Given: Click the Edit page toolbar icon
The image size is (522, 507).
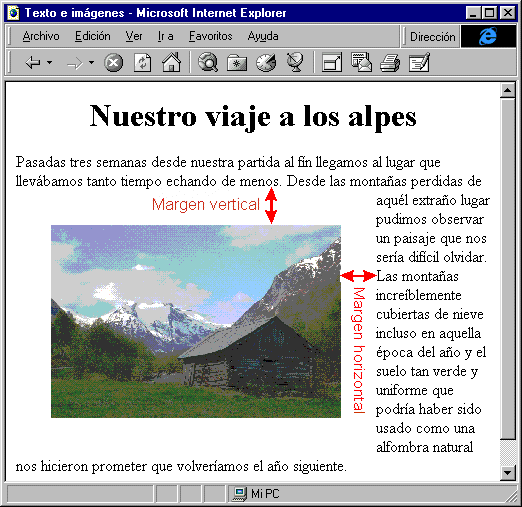Looking at the screenshot, I should (419, 62).
